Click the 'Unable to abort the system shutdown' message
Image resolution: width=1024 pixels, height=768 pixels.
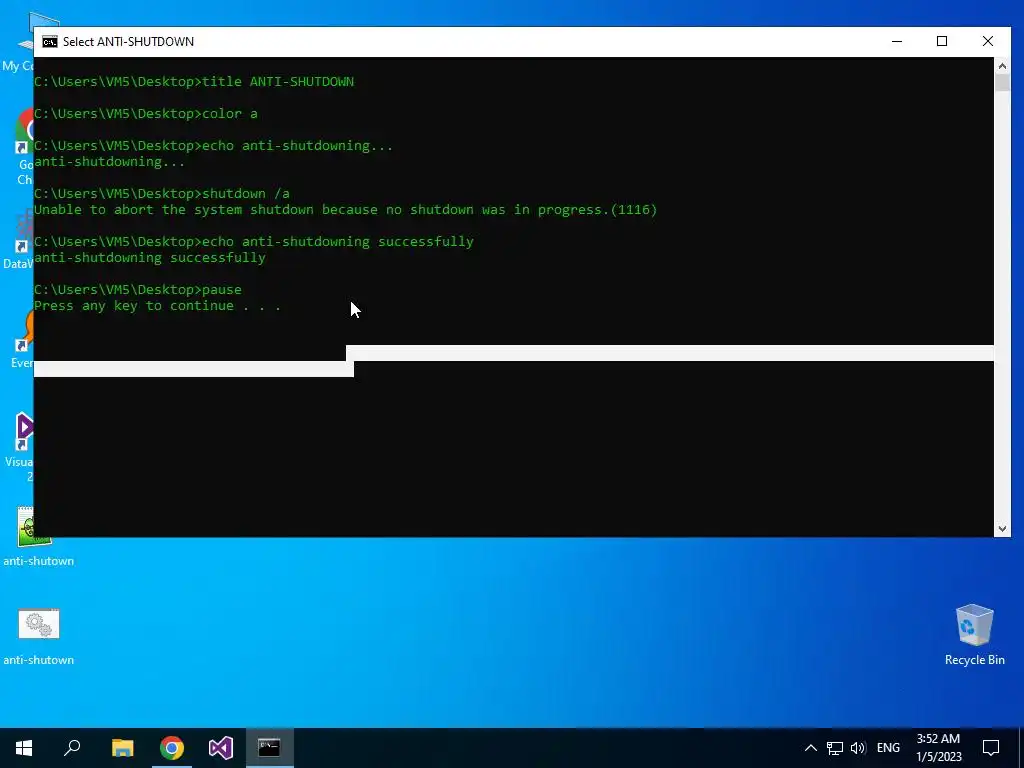[x=345, y=210]
